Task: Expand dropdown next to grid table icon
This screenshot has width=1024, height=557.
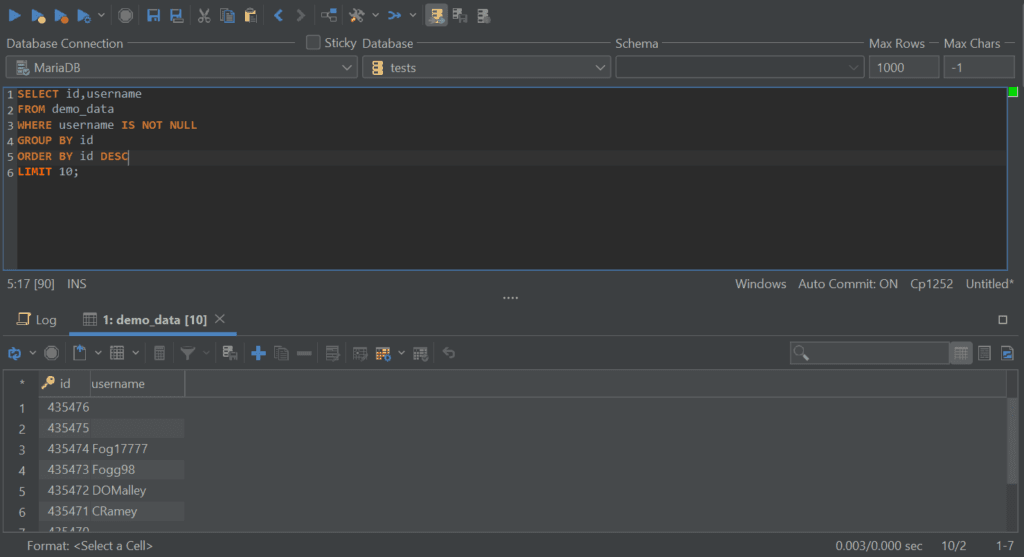Action: 135,353
